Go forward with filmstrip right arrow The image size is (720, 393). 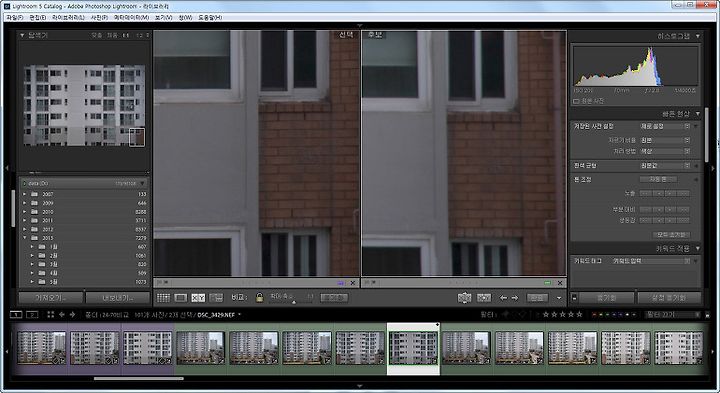72,314
